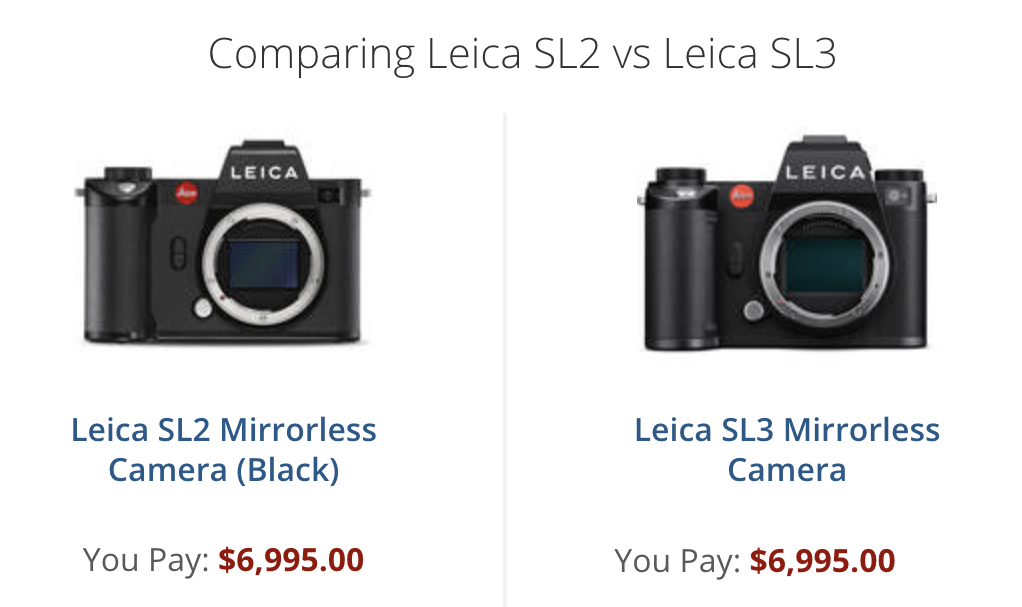This screenshot has height=607, width=1022.
Task: Click the SL3 price of $6,995.00
Action: point(822,560)
